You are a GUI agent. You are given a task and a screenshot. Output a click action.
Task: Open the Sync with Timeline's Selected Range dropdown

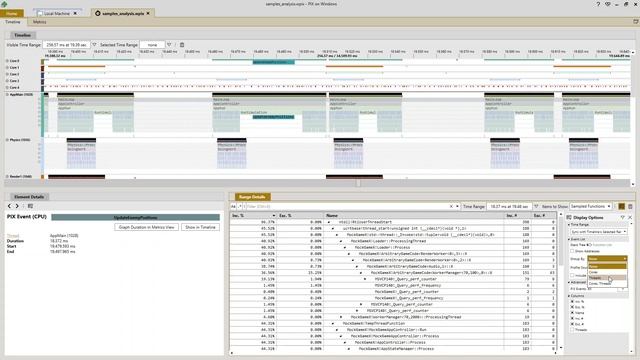598,232
